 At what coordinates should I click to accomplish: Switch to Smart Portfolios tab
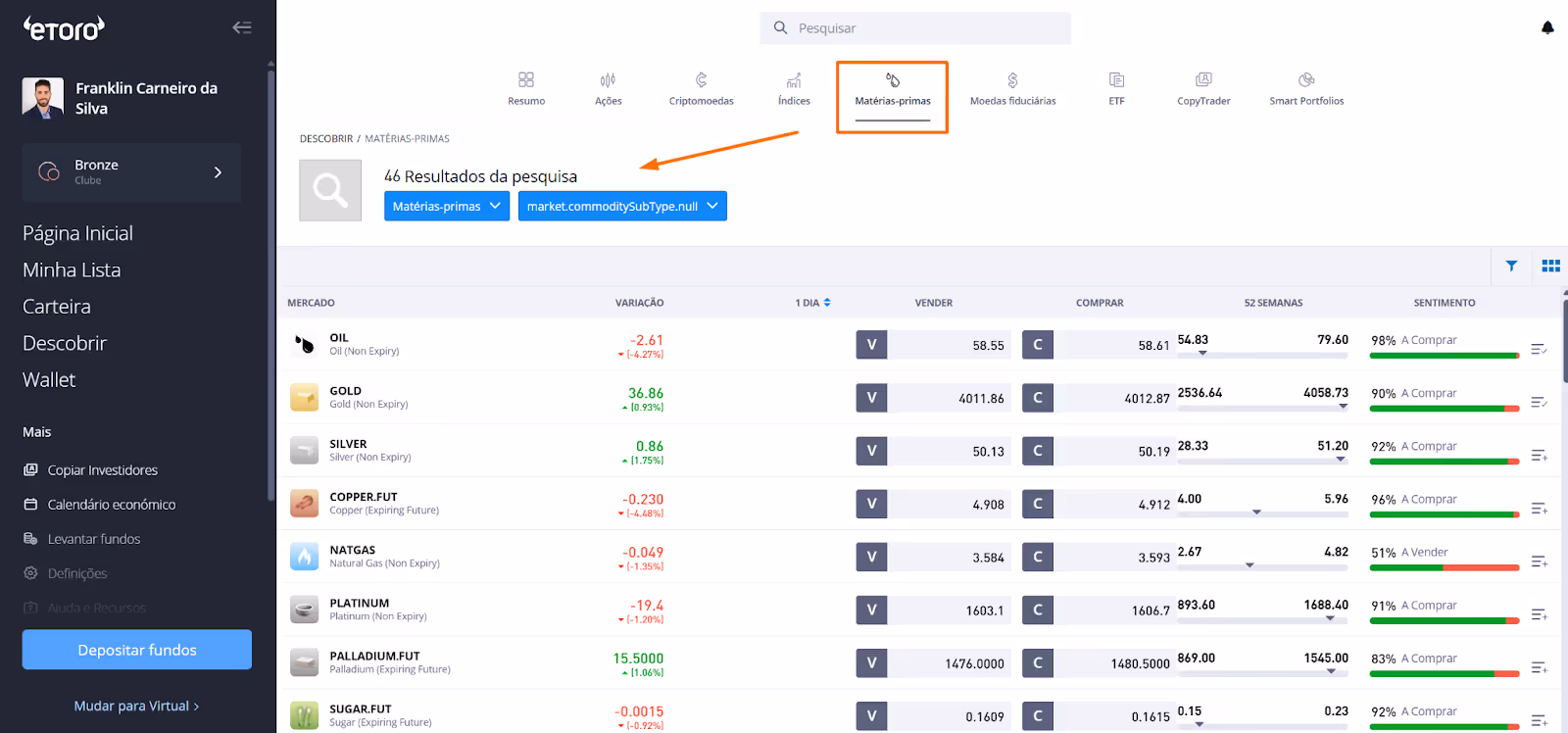[x=1306, y=88]
